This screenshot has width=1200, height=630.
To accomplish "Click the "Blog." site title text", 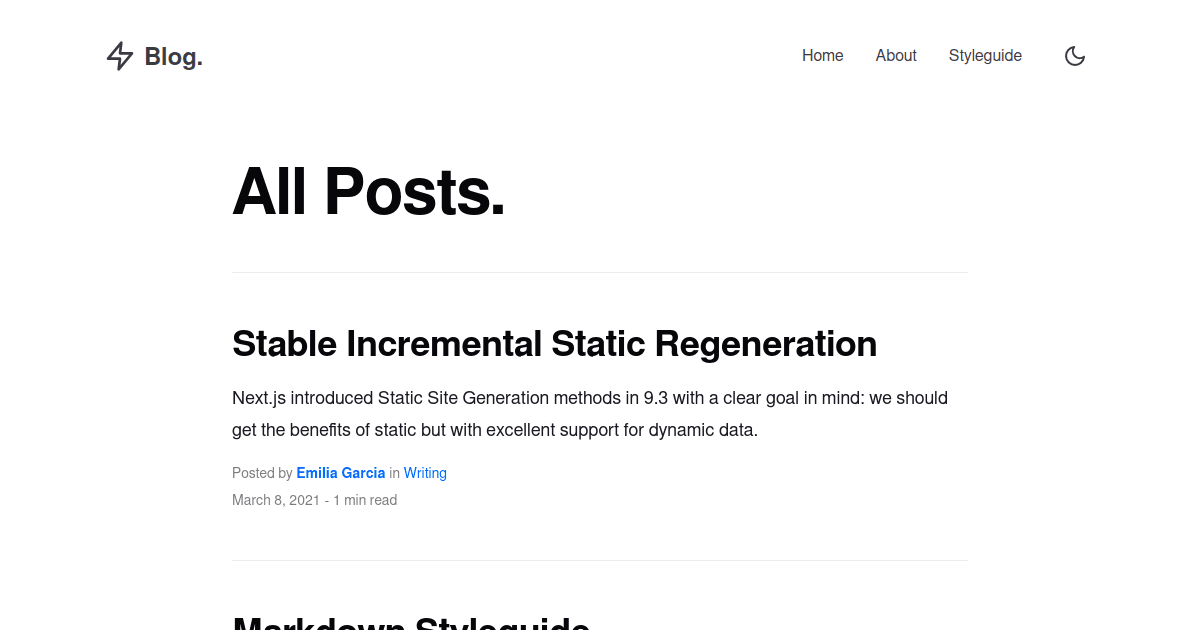I will (x=174, y=57).
